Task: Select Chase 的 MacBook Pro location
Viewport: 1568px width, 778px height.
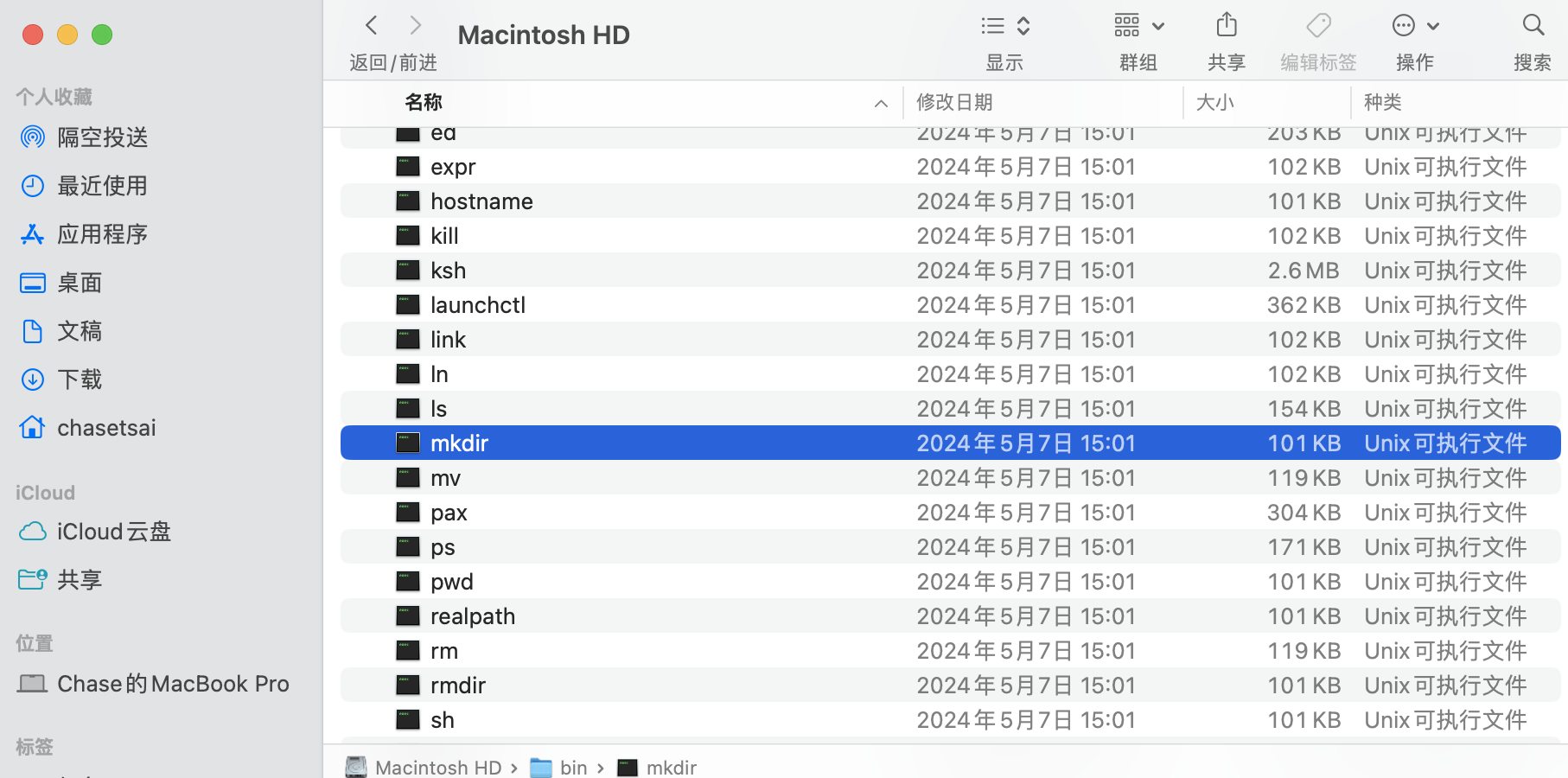Action: (x=154, y=684)
